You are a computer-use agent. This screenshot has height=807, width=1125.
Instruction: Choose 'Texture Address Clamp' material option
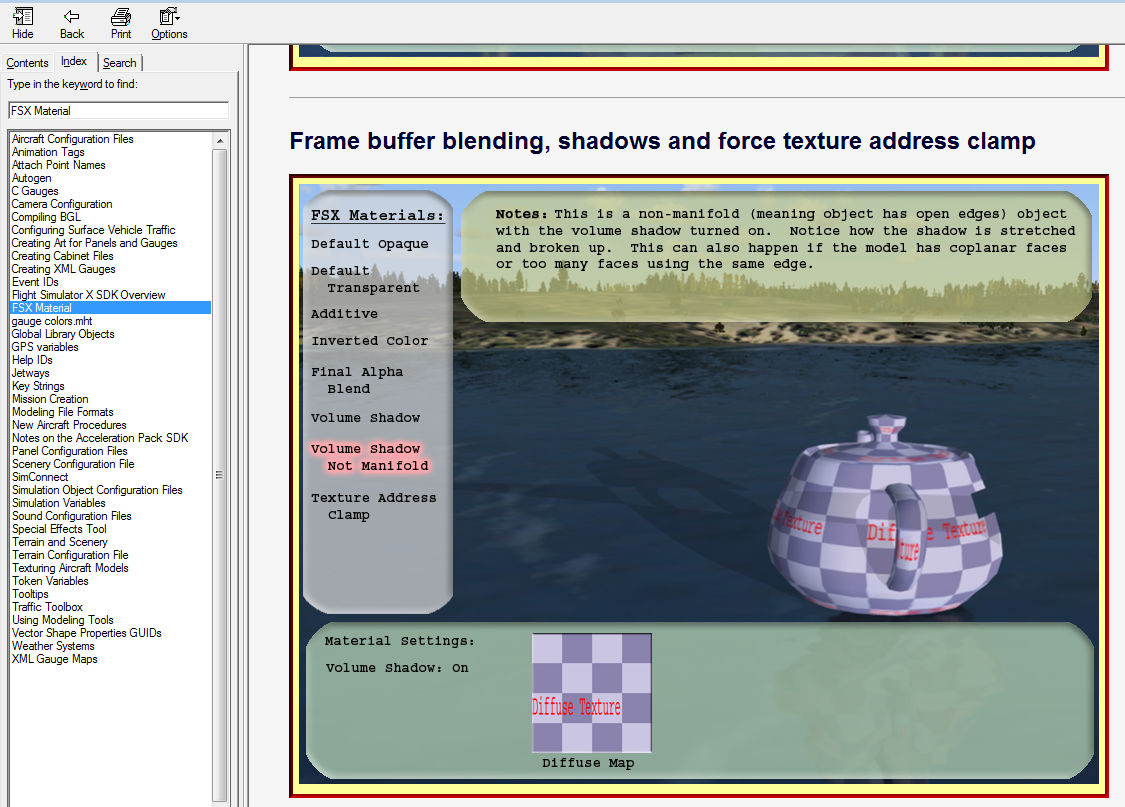pyautogui.click(x=373, y=506)
